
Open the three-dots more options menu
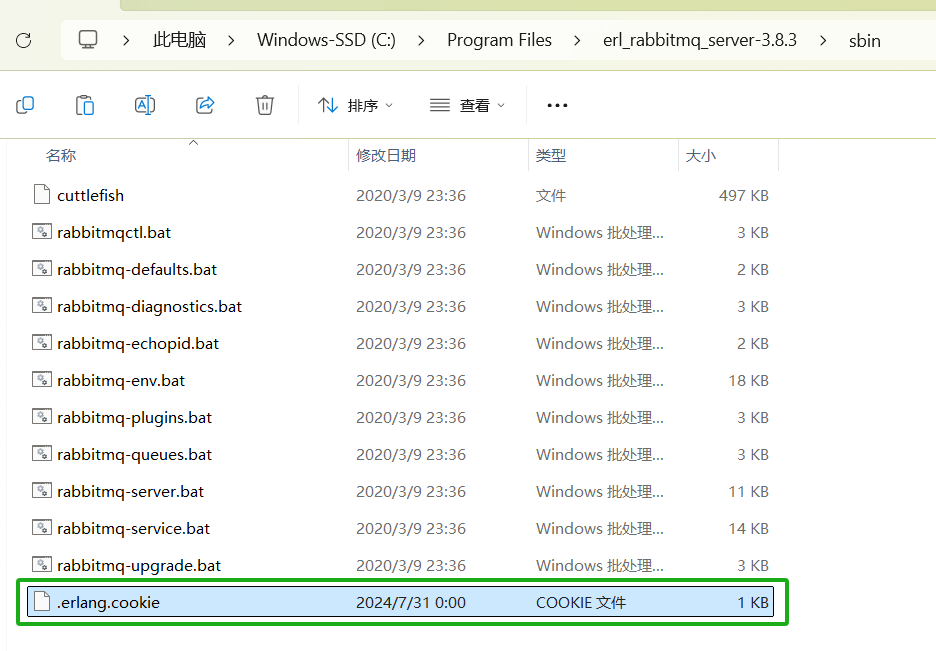tap(557, 106)
